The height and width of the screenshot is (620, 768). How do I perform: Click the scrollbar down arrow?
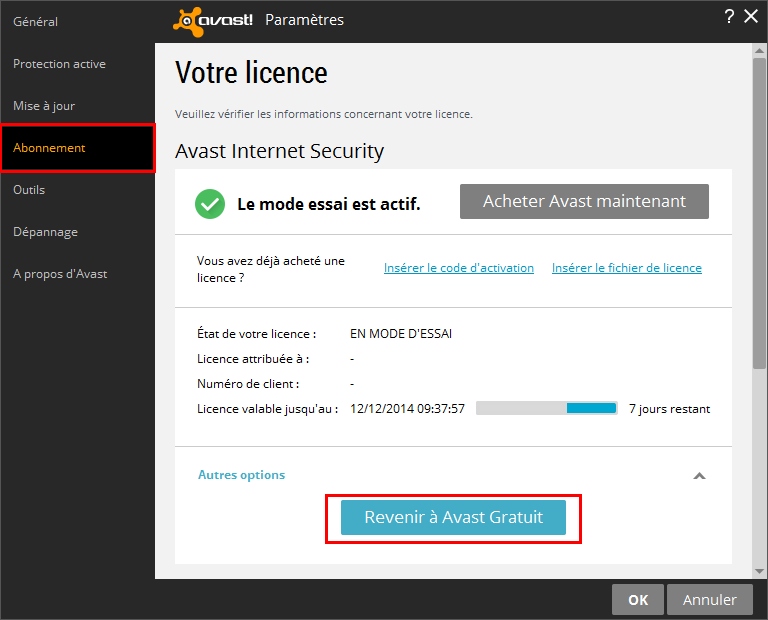(x=760, y=571)
